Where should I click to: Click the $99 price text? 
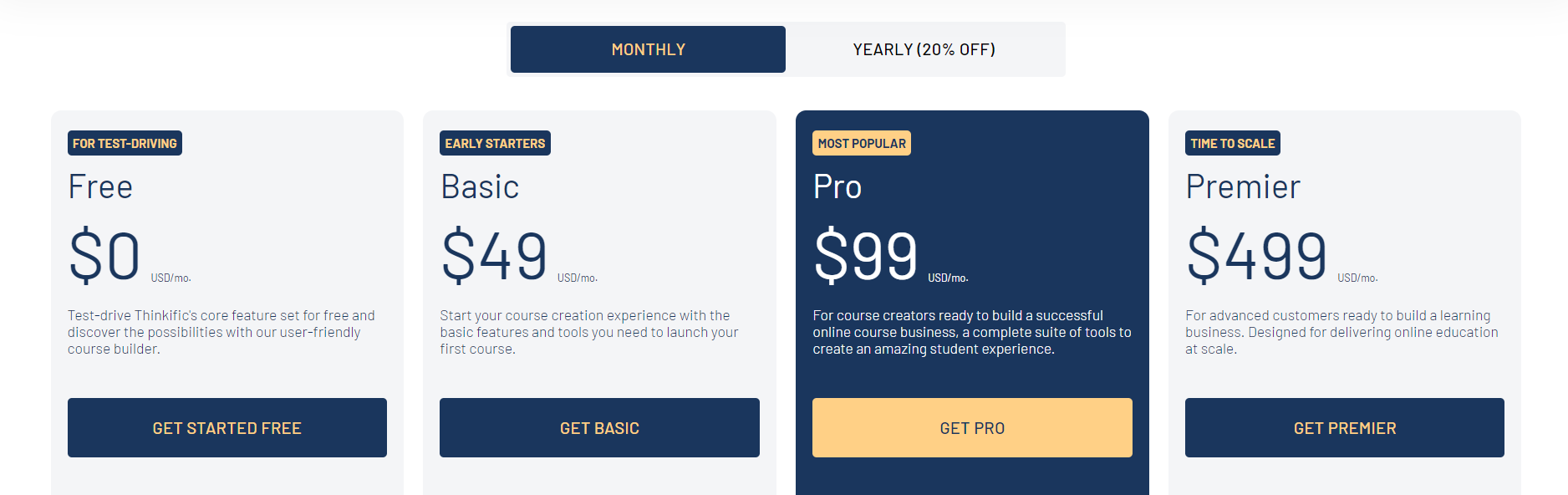click(866, 256)
